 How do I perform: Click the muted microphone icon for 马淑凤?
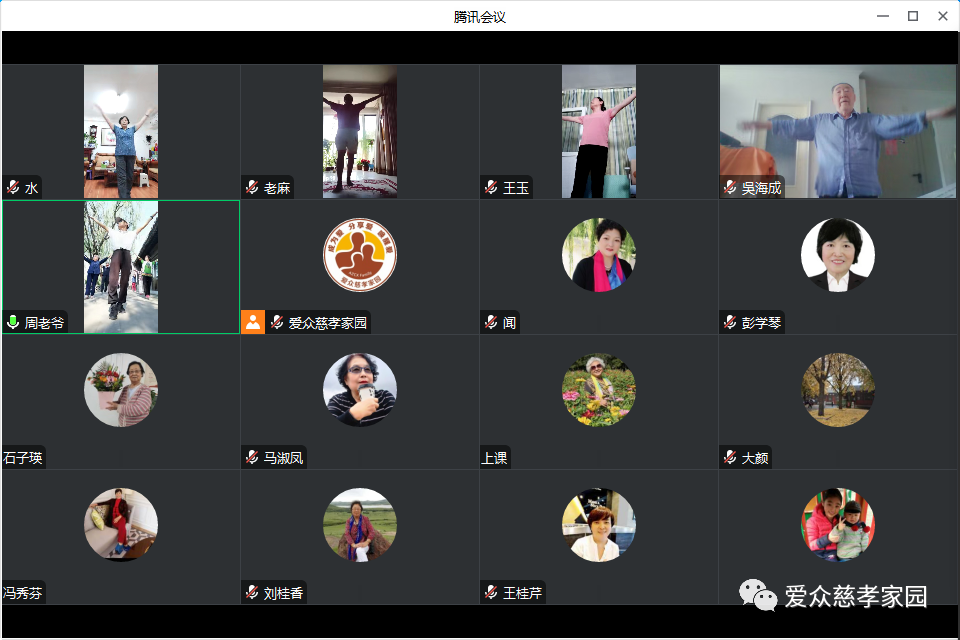pyautogui.click(x=252, y=458)
